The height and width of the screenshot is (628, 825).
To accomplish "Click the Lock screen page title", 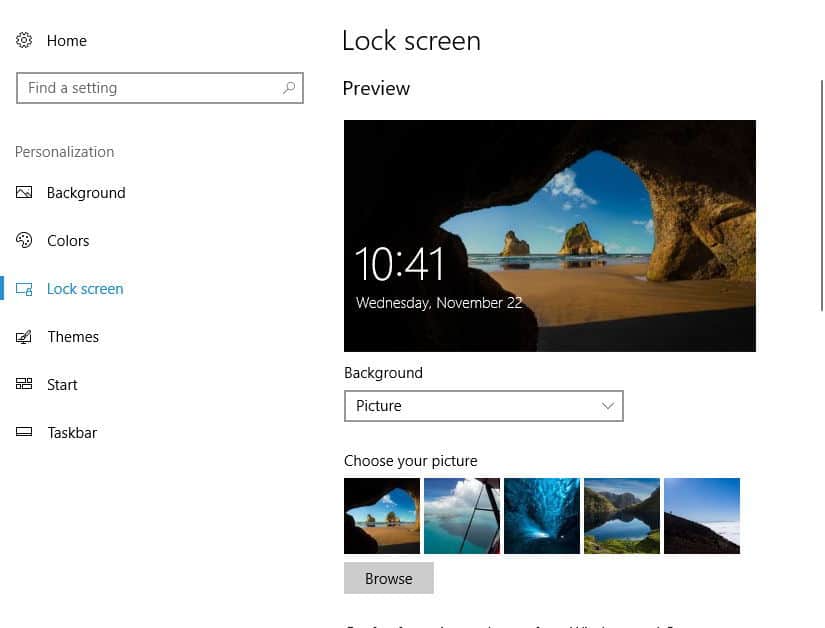I will pyautogui.click(x=411, y=40).
